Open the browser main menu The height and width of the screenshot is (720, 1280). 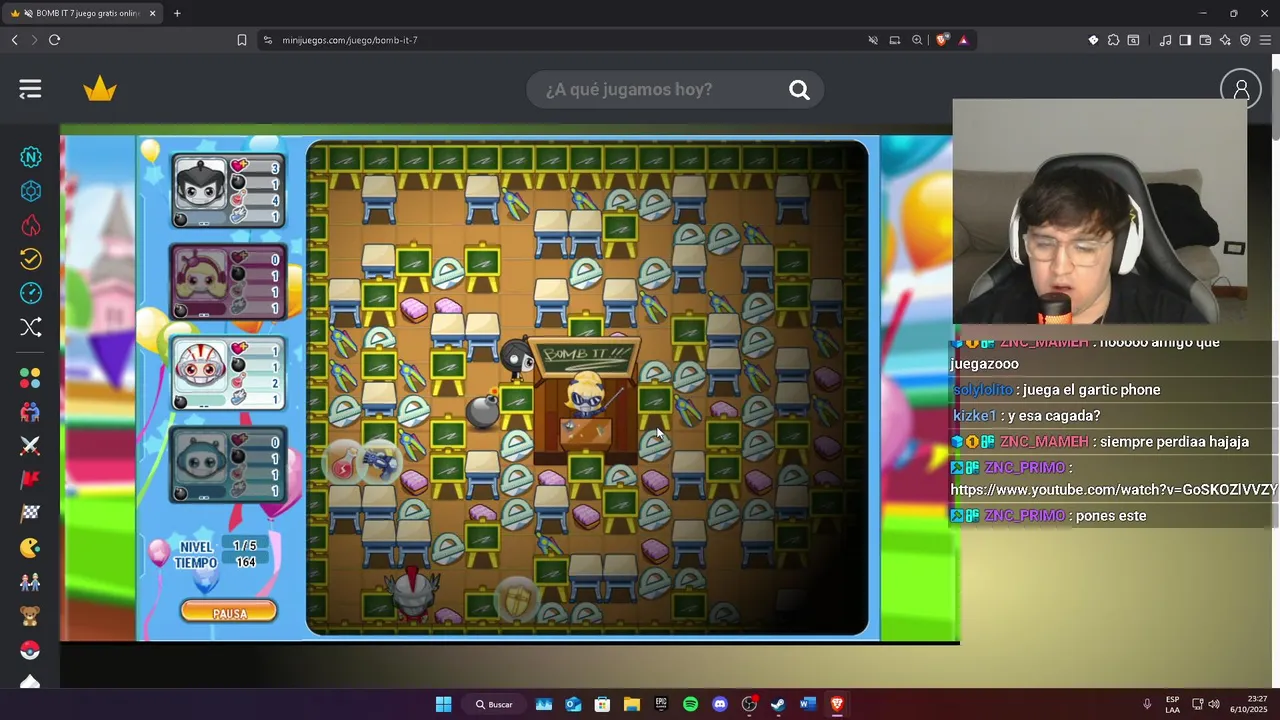1266,40
